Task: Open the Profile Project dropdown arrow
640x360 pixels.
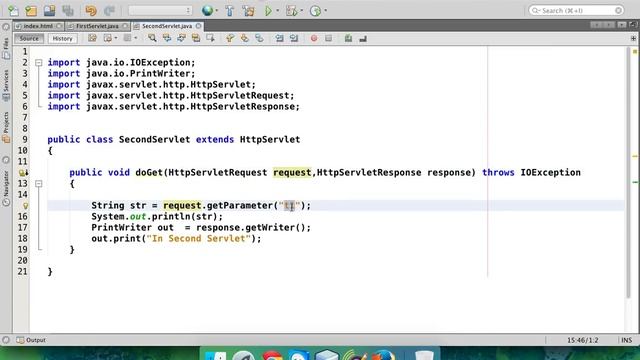Action: click(x=325, y=11)
